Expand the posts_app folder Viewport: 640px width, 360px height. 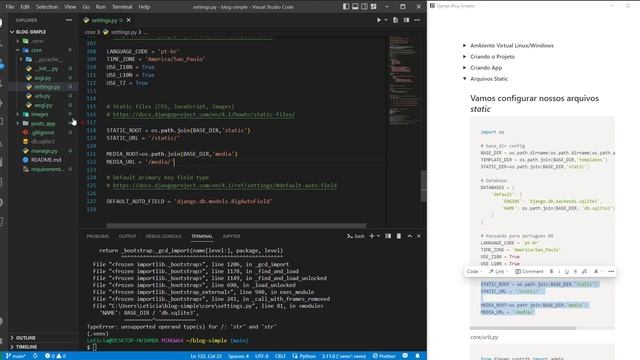point(18,123)
